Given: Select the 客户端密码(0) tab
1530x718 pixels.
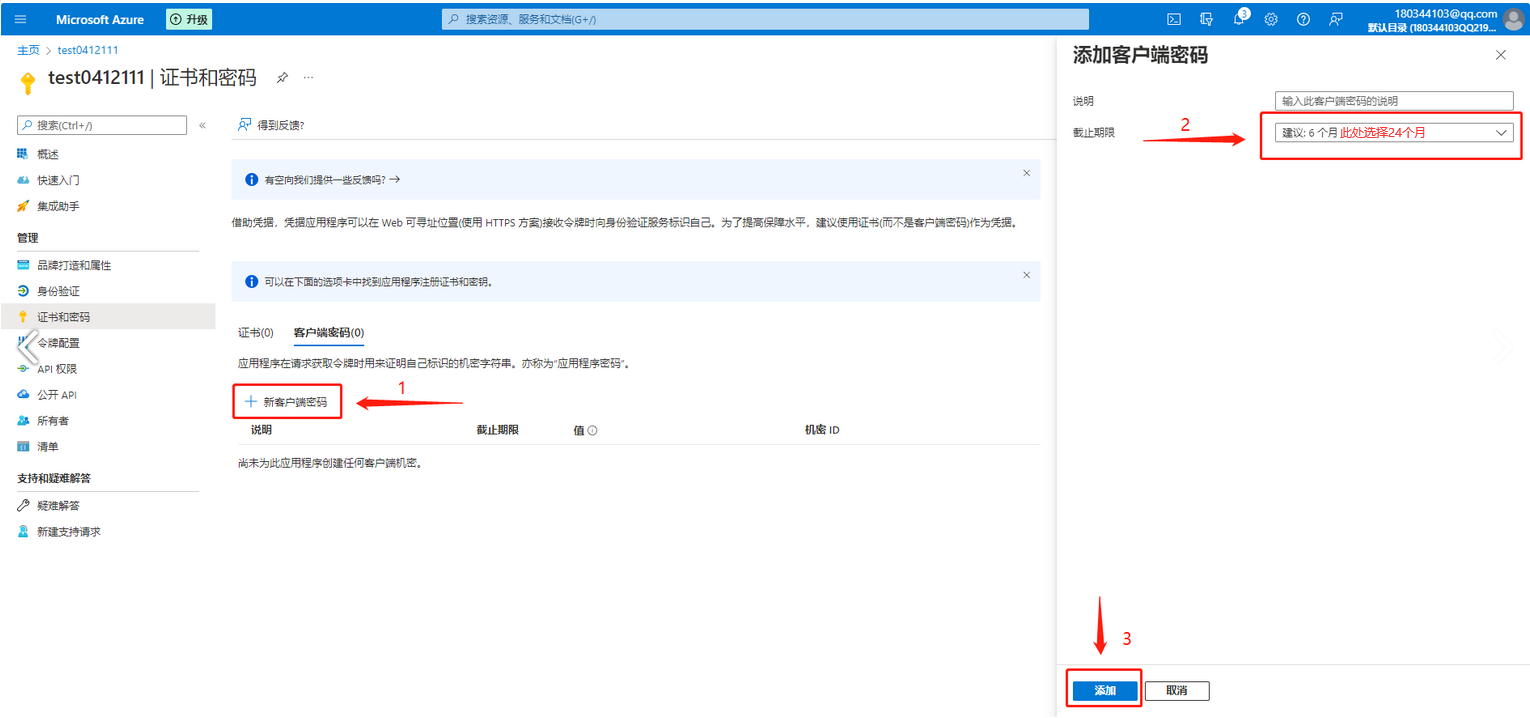Looking at the screenshot, I should click(x=328, y=333).
